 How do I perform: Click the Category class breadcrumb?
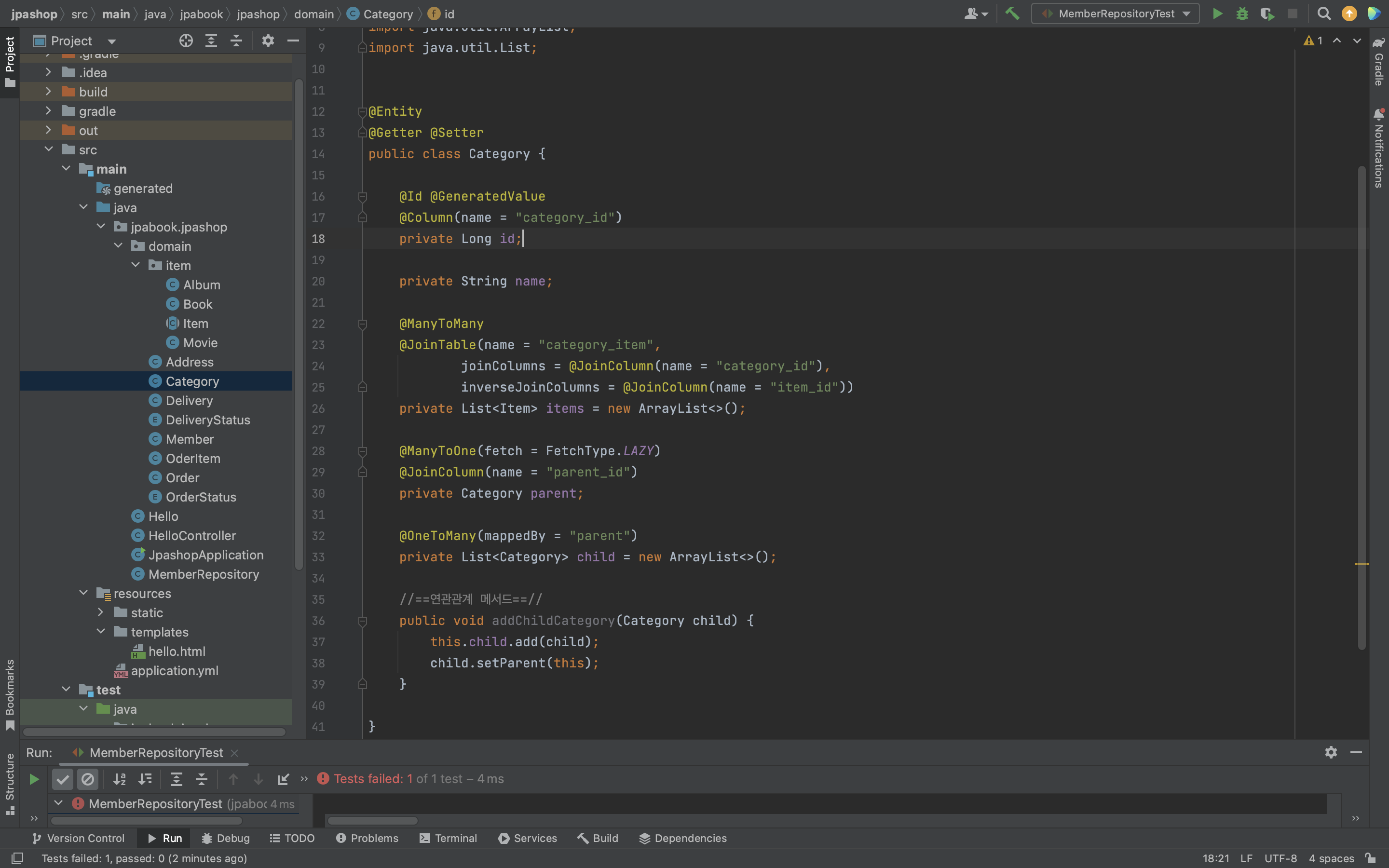381,14
